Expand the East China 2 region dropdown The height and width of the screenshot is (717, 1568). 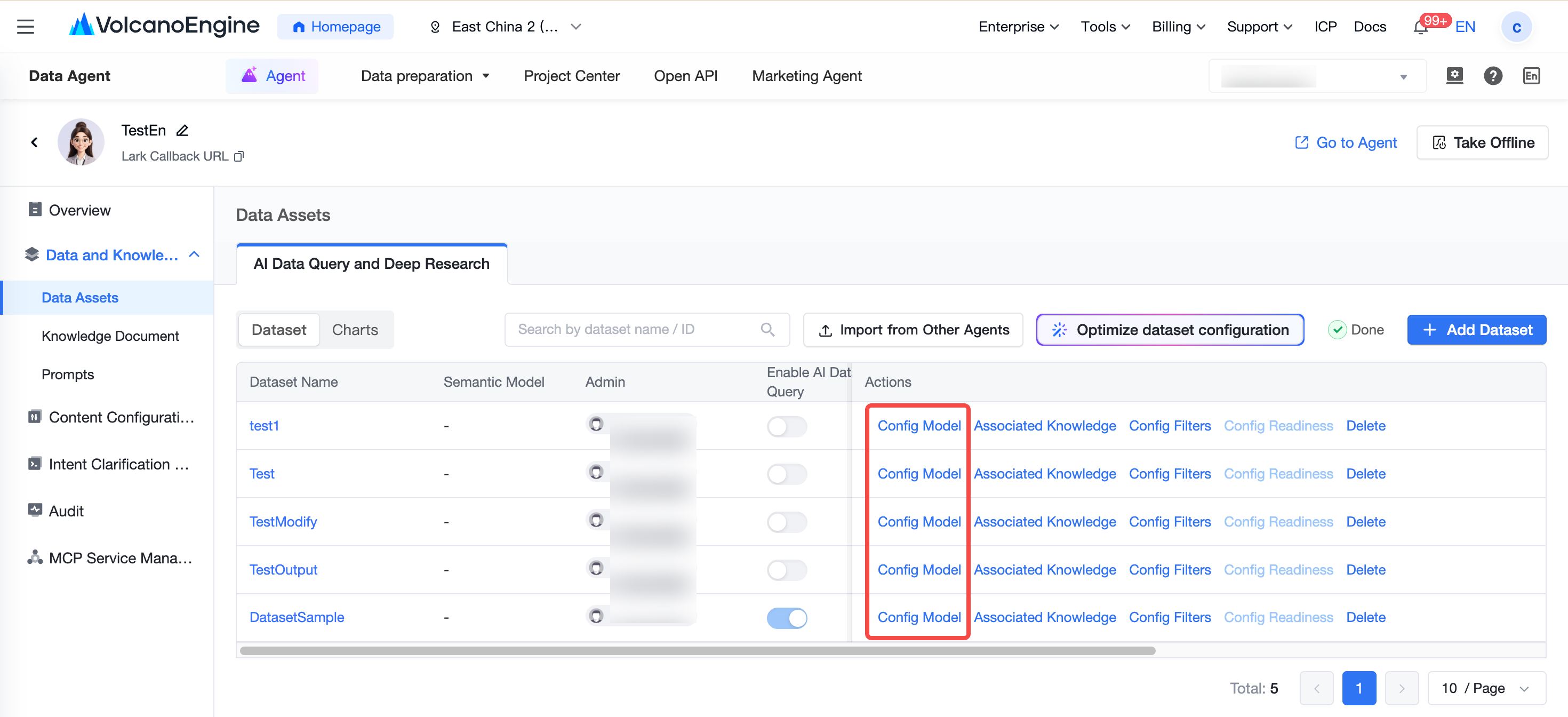(505, 27)
